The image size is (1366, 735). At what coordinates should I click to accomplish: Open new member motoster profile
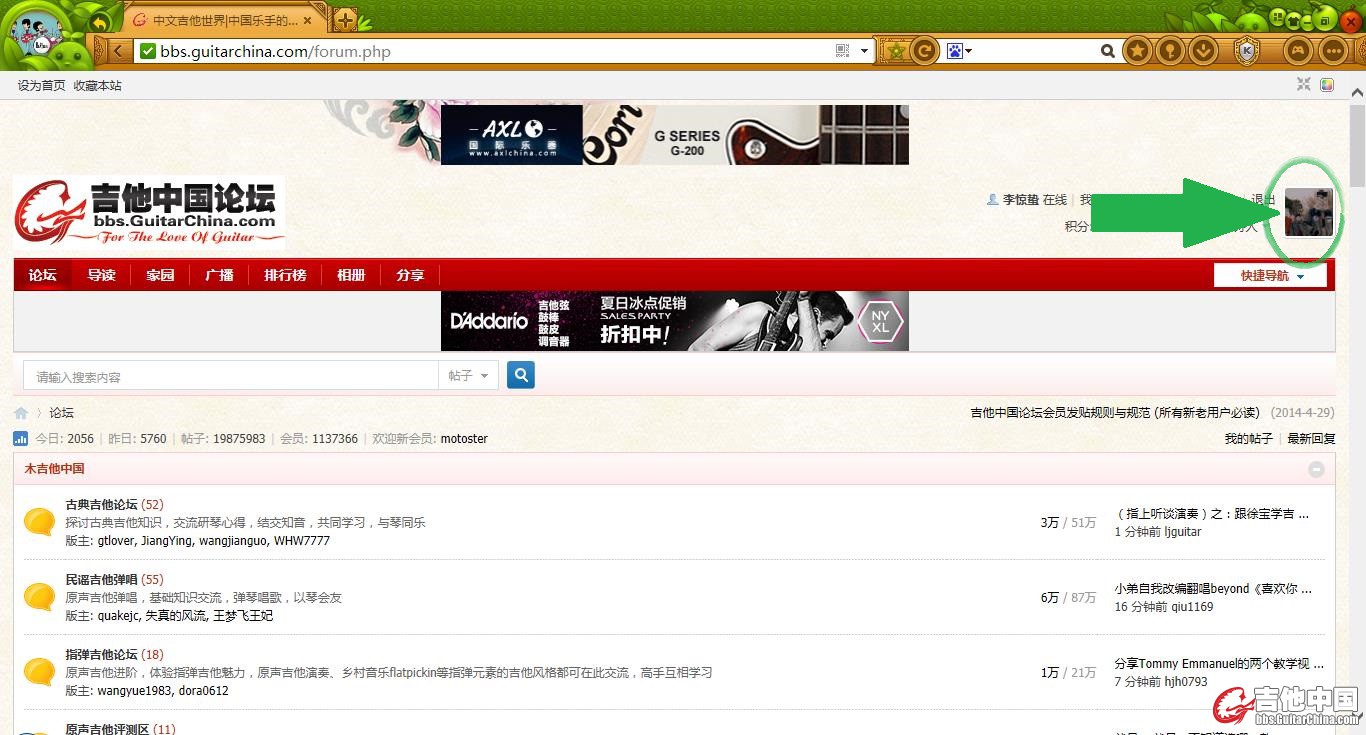pos(464,438)
